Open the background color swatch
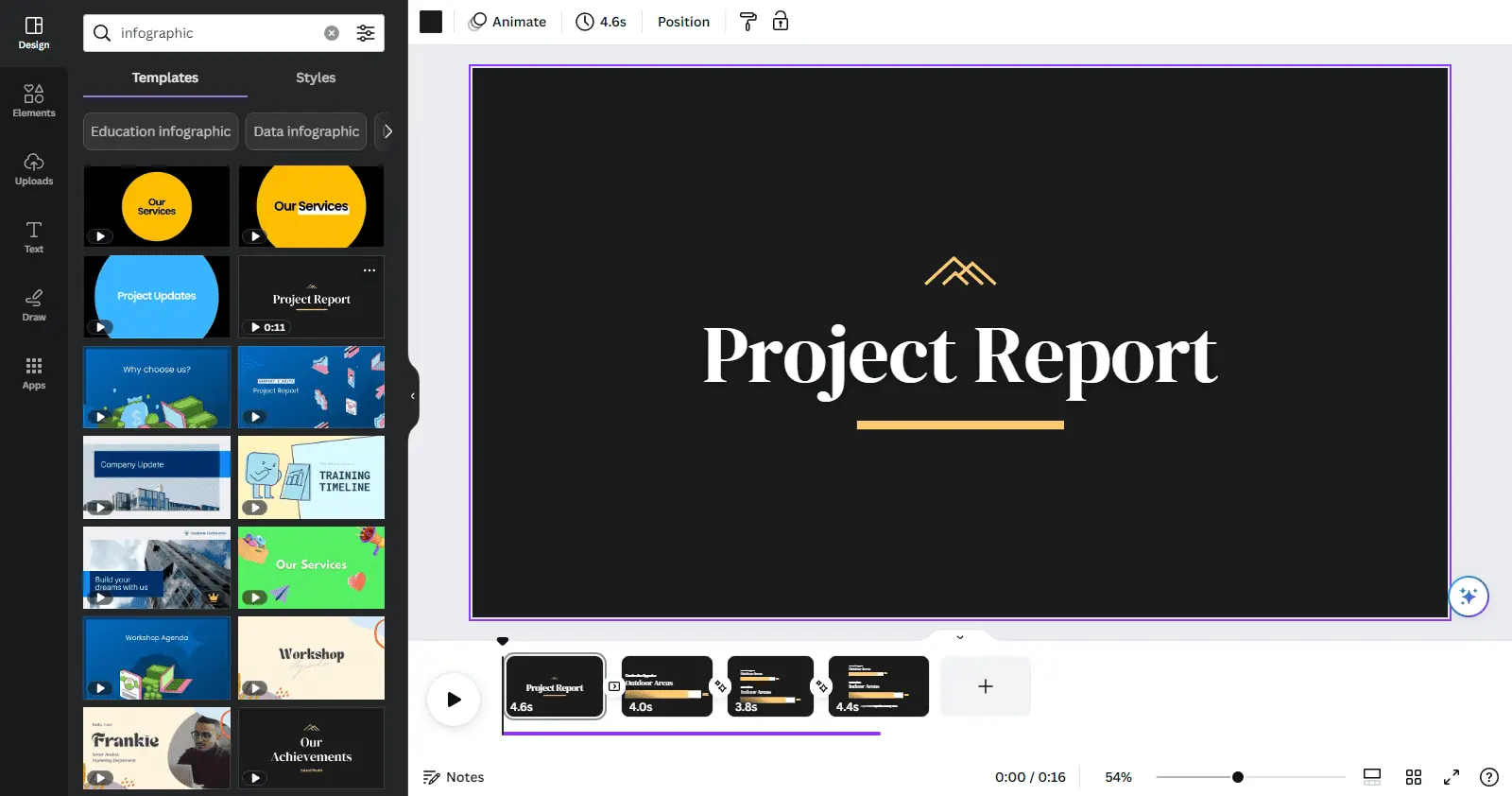 (x=431, y=22)
